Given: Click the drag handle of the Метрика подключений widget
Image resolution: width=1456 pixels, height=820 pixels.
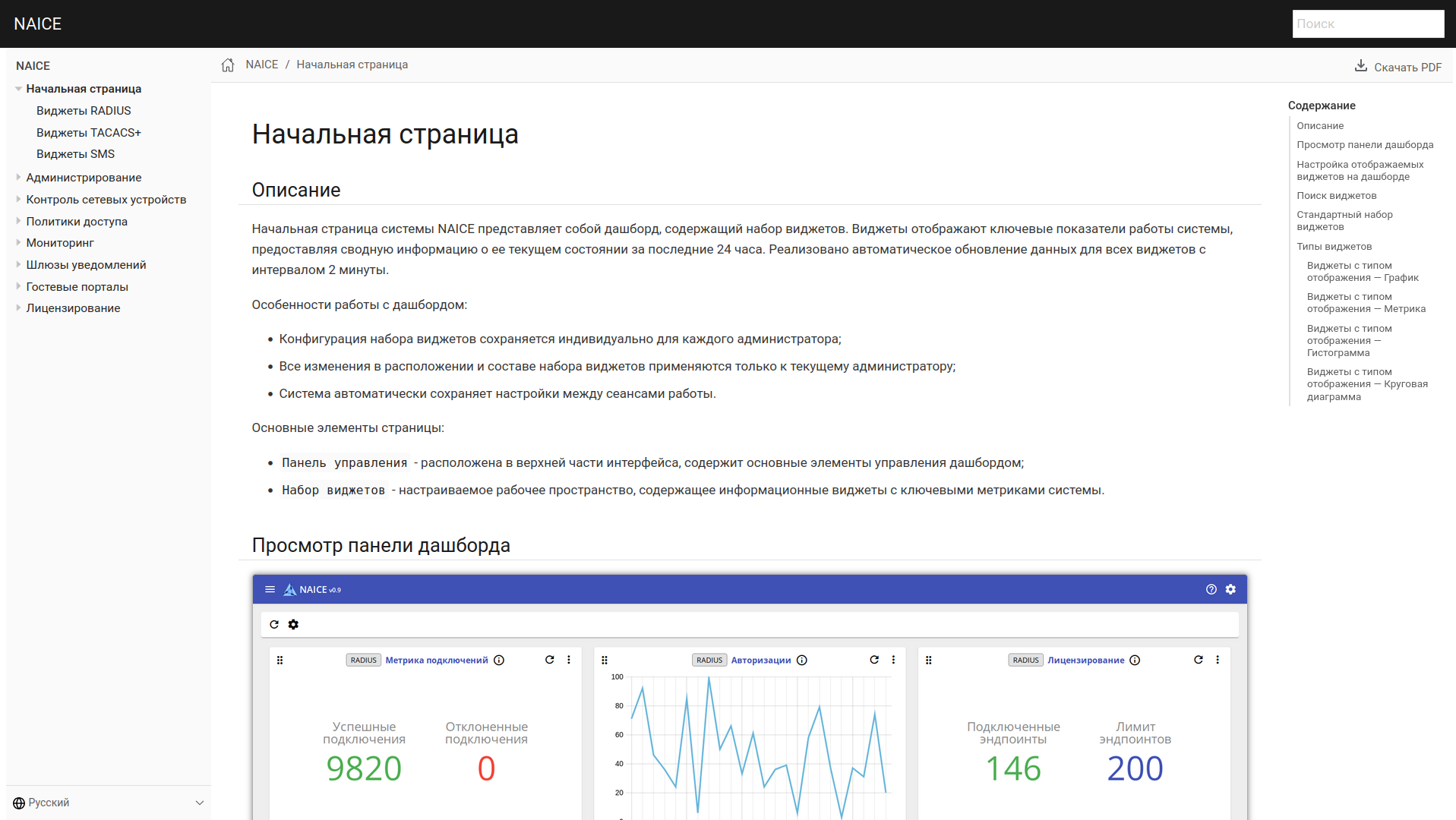Looking at the screenshot, I should pos(280,661).
